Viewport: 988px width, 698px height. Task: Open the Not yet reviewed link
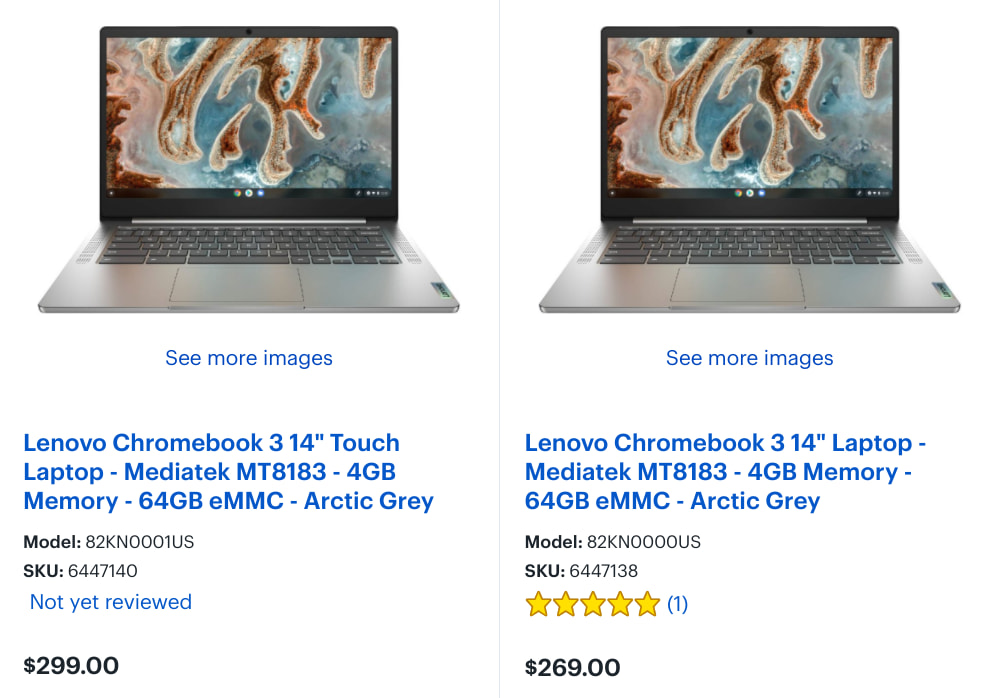pos(111,602)
